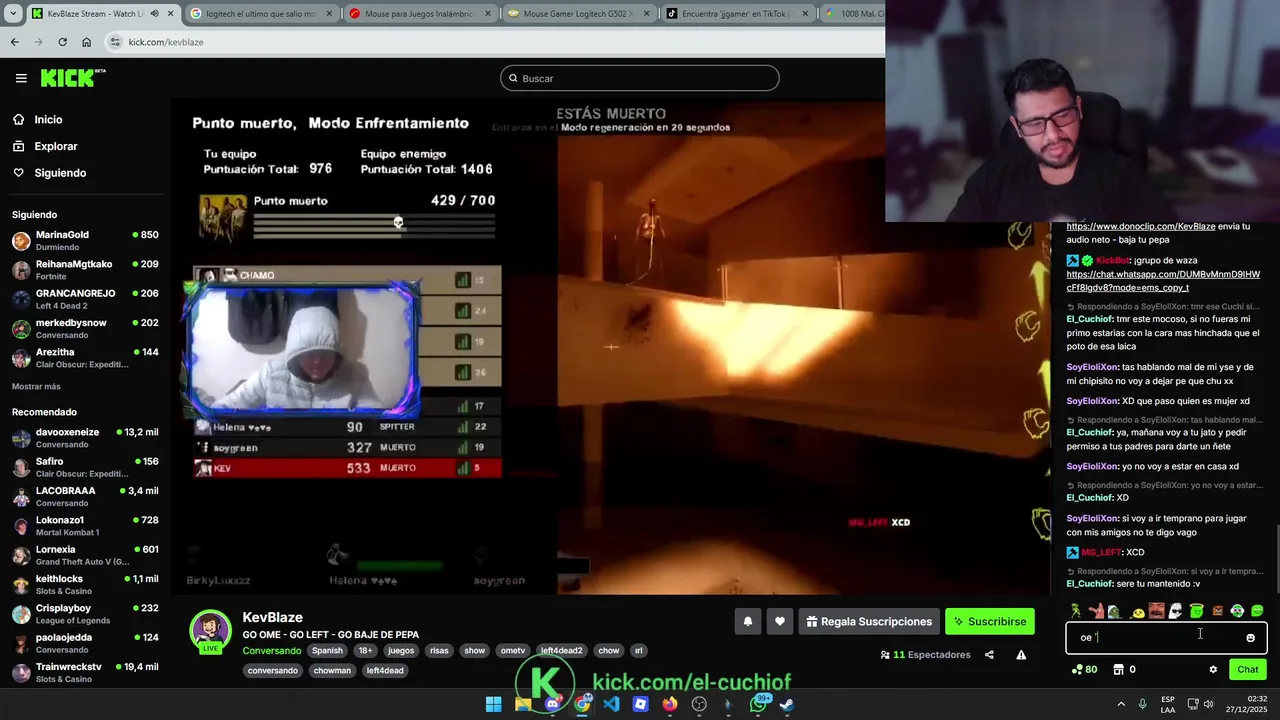
Task: Open merkedbysnow channel in sidebar
Action: tap(85, 329)
